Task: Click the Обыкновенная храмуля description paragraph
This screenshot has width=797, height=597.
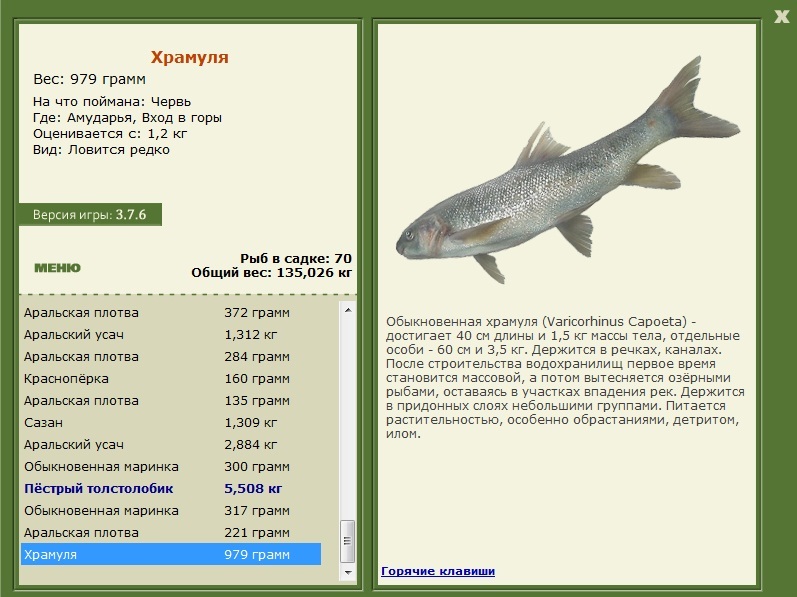Action: pyautogui.click(x=565, y=378)
